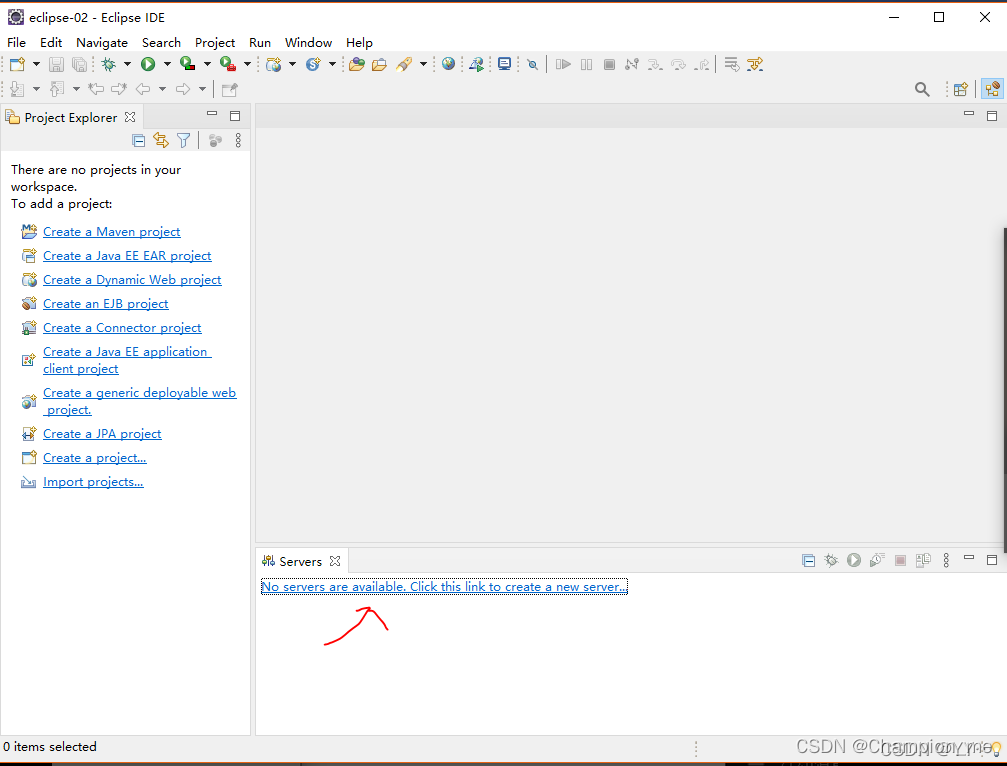Click the Project Explorer filter funnel icon
The image size is (1007, 766).
pyautogui.click(x=184, y=141)
